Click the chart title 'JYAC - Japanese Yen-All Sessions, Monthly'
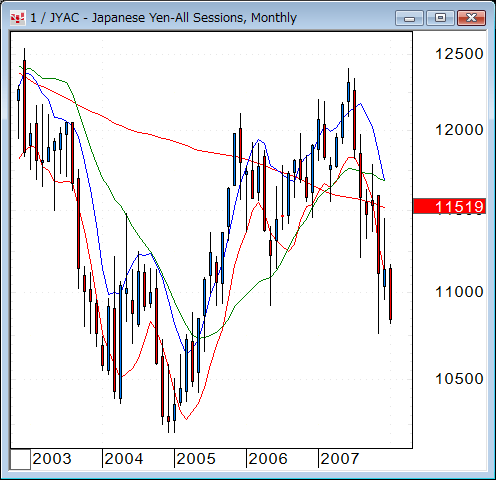496x480 pixels. [x=173, y=18]
